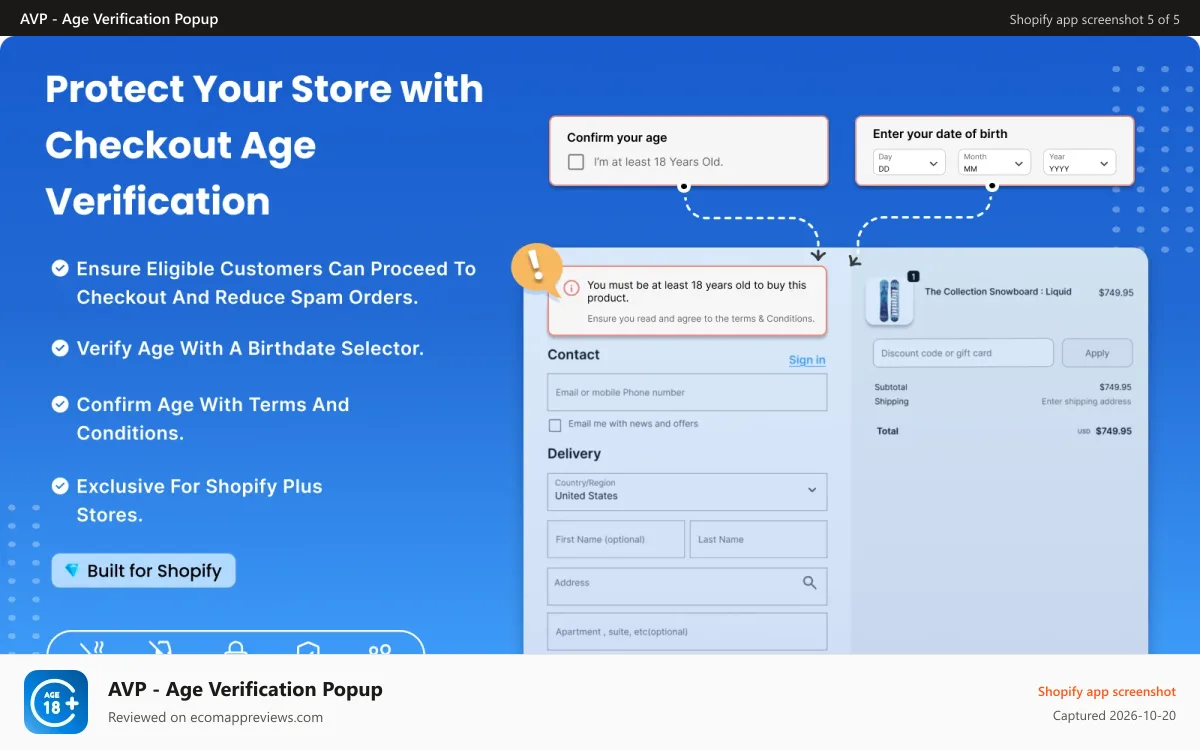Focus the Email or mobile phone number field
1200x750 pixels.
click(687, 392)
